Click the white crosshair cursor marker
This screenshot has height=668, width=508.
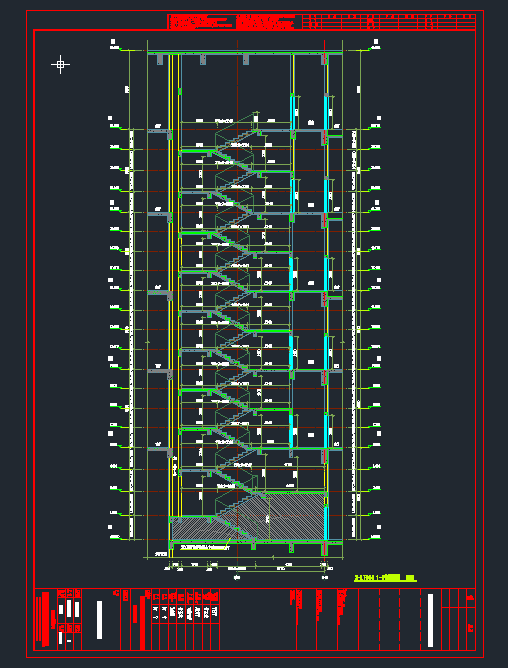point(60,64)
